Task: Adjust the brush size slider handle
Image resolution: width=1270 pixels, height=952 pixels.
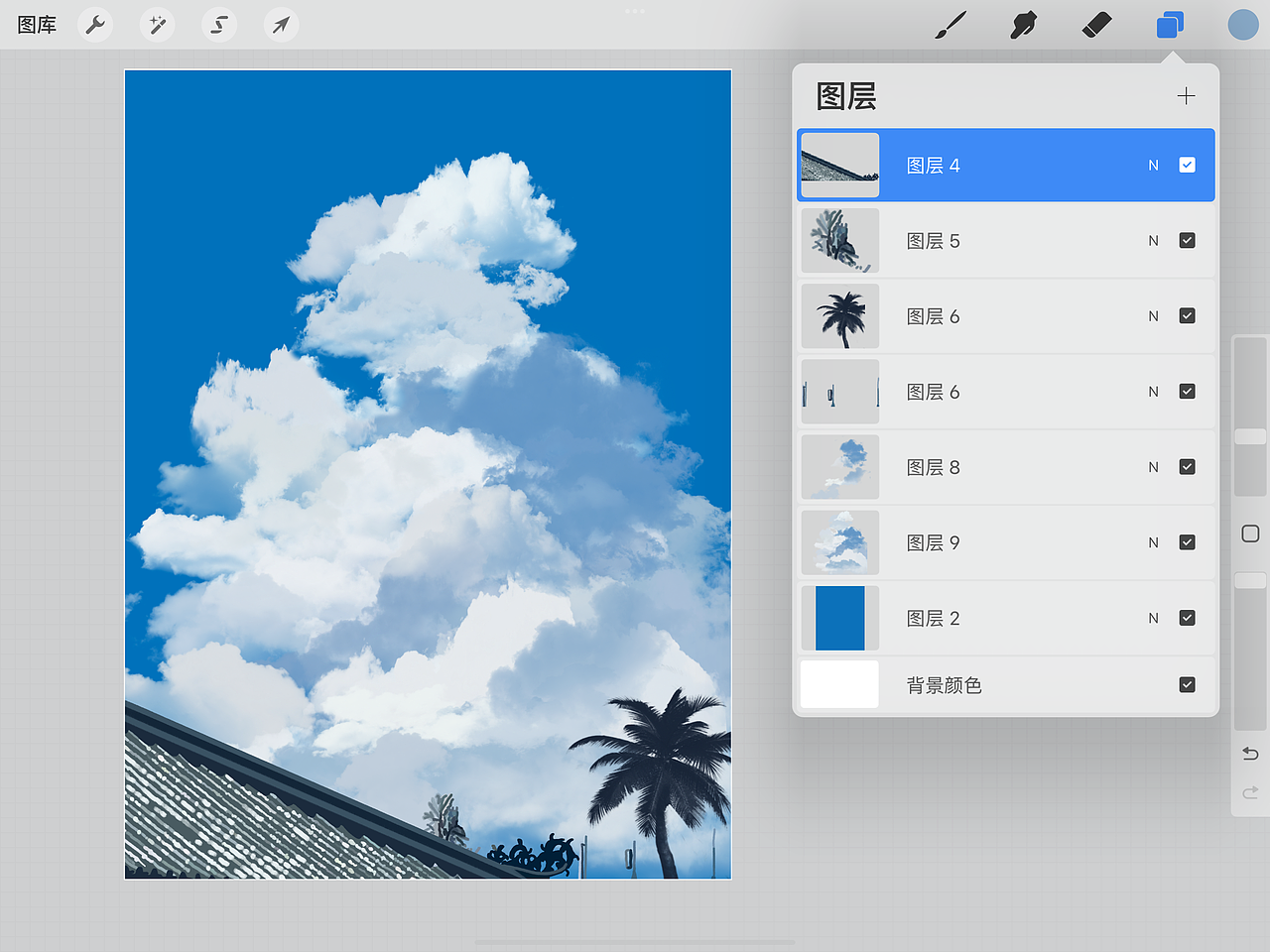Action: 1250,436
